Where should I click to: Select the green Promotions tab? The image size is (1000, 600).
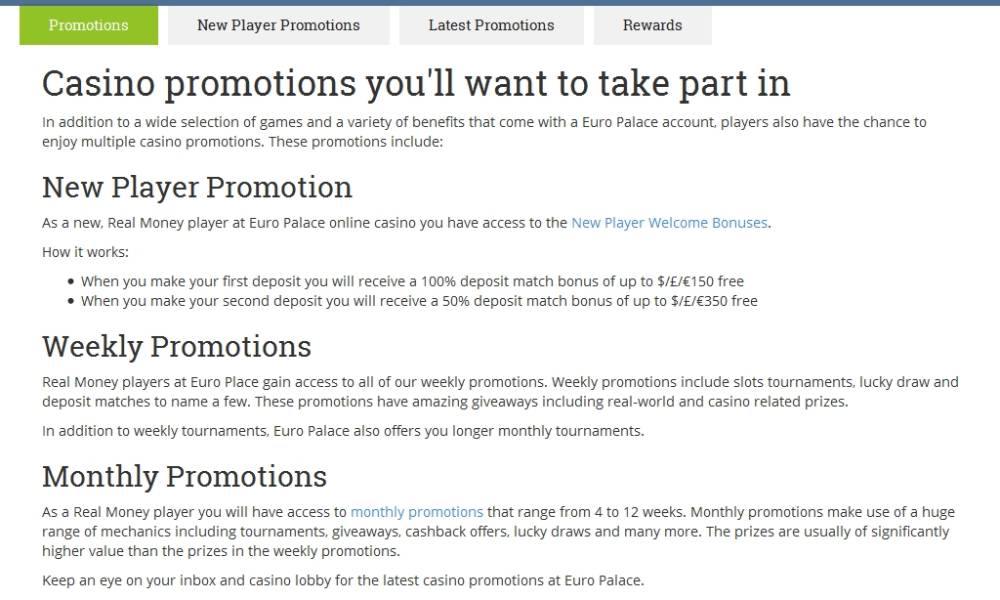tap(89, 26)
